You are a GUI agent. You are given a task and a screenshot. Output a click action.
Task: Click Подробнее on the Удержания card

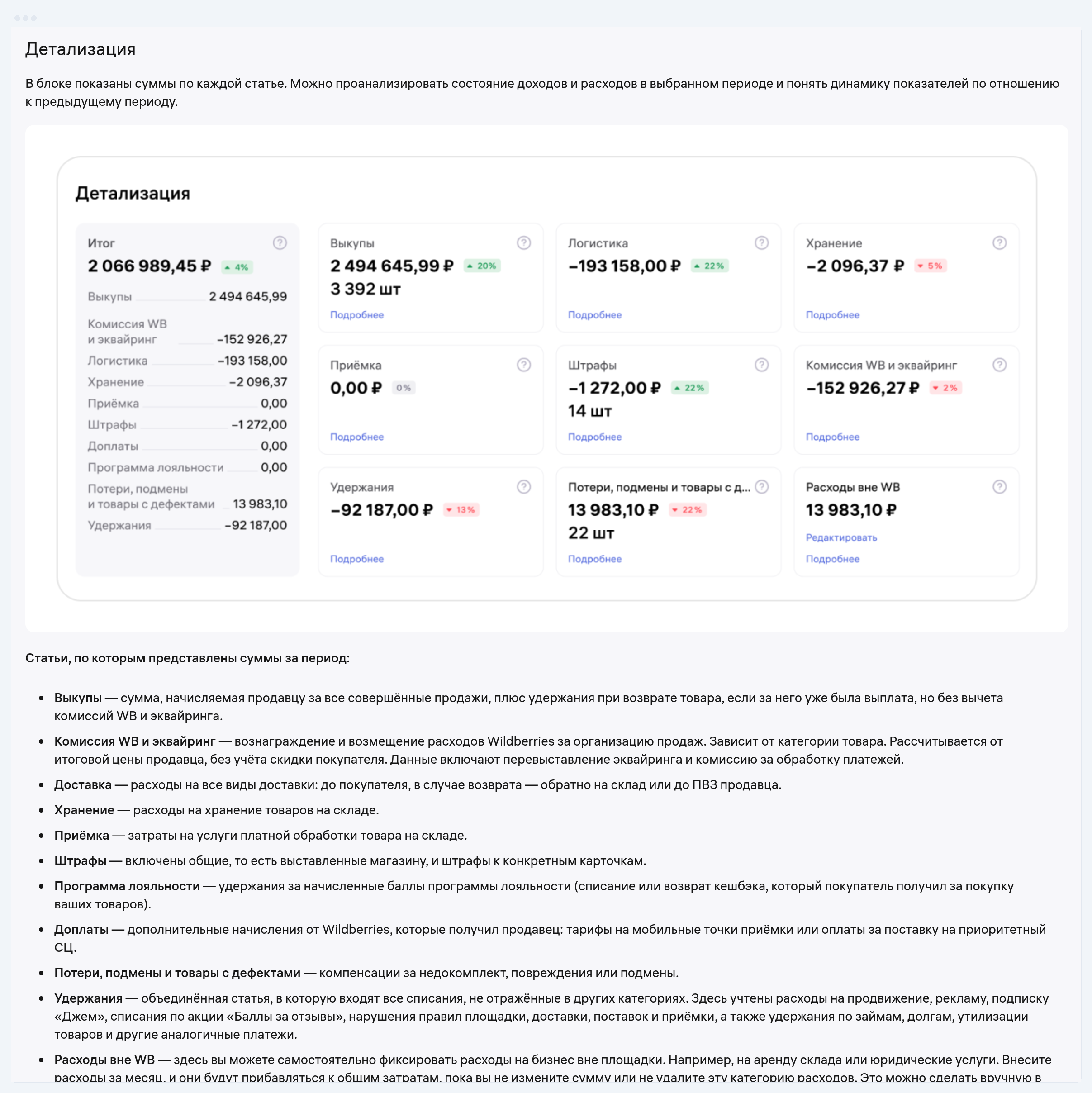[x=357, y=559]
